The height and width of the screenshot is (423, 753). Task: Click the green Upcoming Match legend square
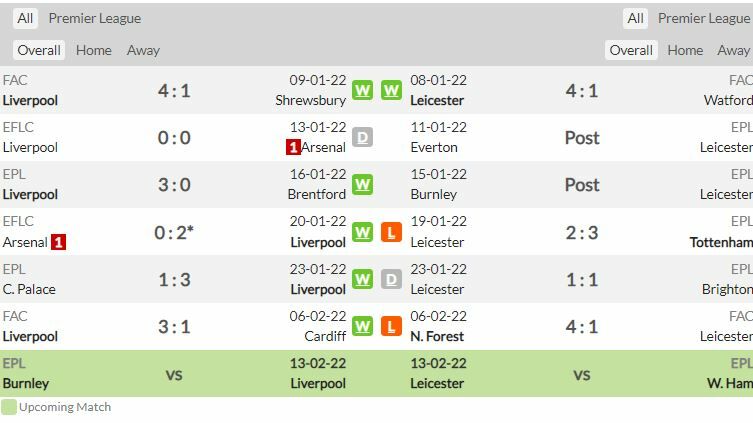tap(9, 407)
